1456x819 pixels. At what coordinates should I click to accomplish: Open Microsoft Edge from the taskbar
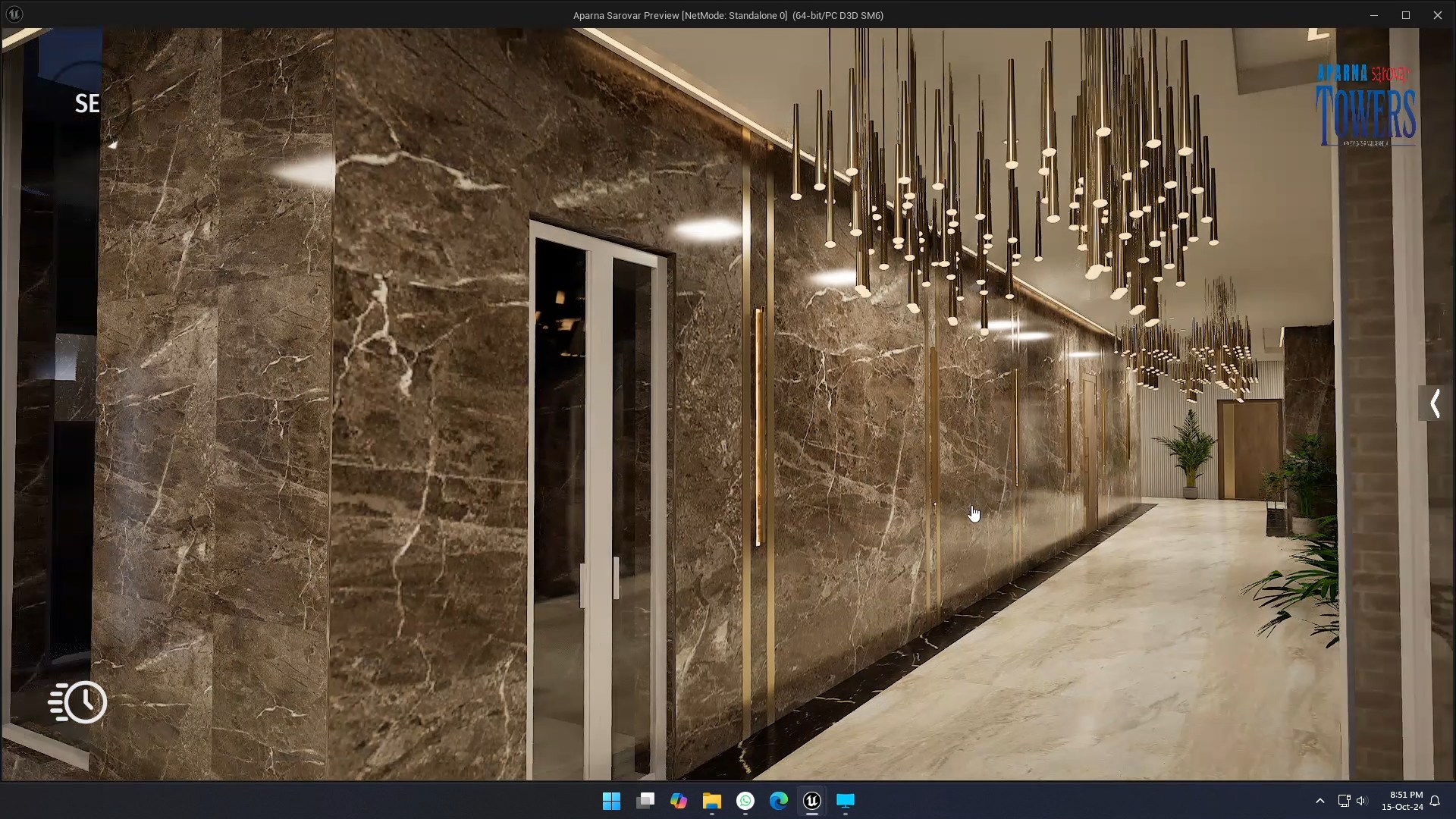tap(779, 802)
